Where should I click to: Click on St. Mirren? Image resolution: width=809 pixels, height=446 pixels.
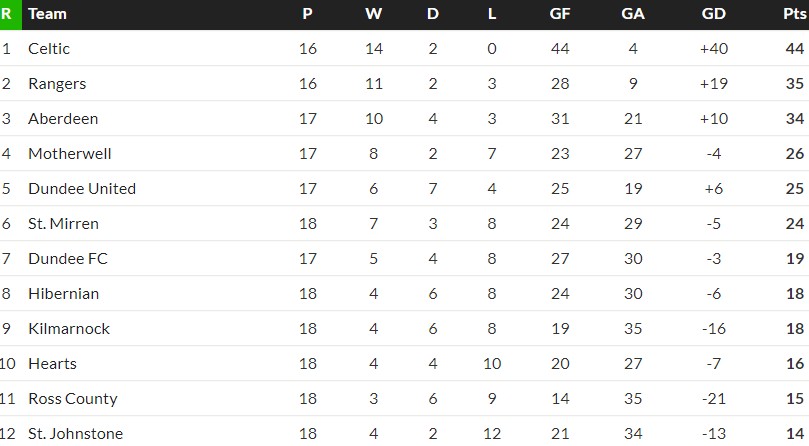pyautogui.click(x=63, y=224)
